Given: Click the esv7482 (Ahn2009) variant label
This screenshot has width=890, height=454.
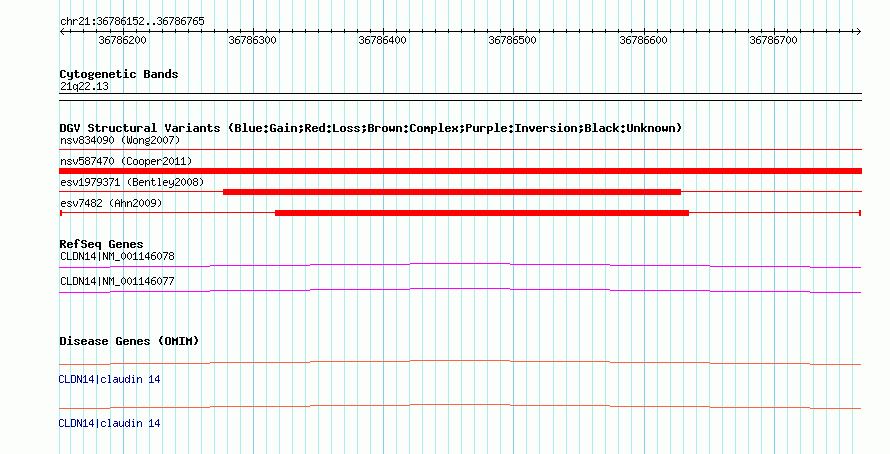Looking at the screenshot, I should click(x=111, y=203).
